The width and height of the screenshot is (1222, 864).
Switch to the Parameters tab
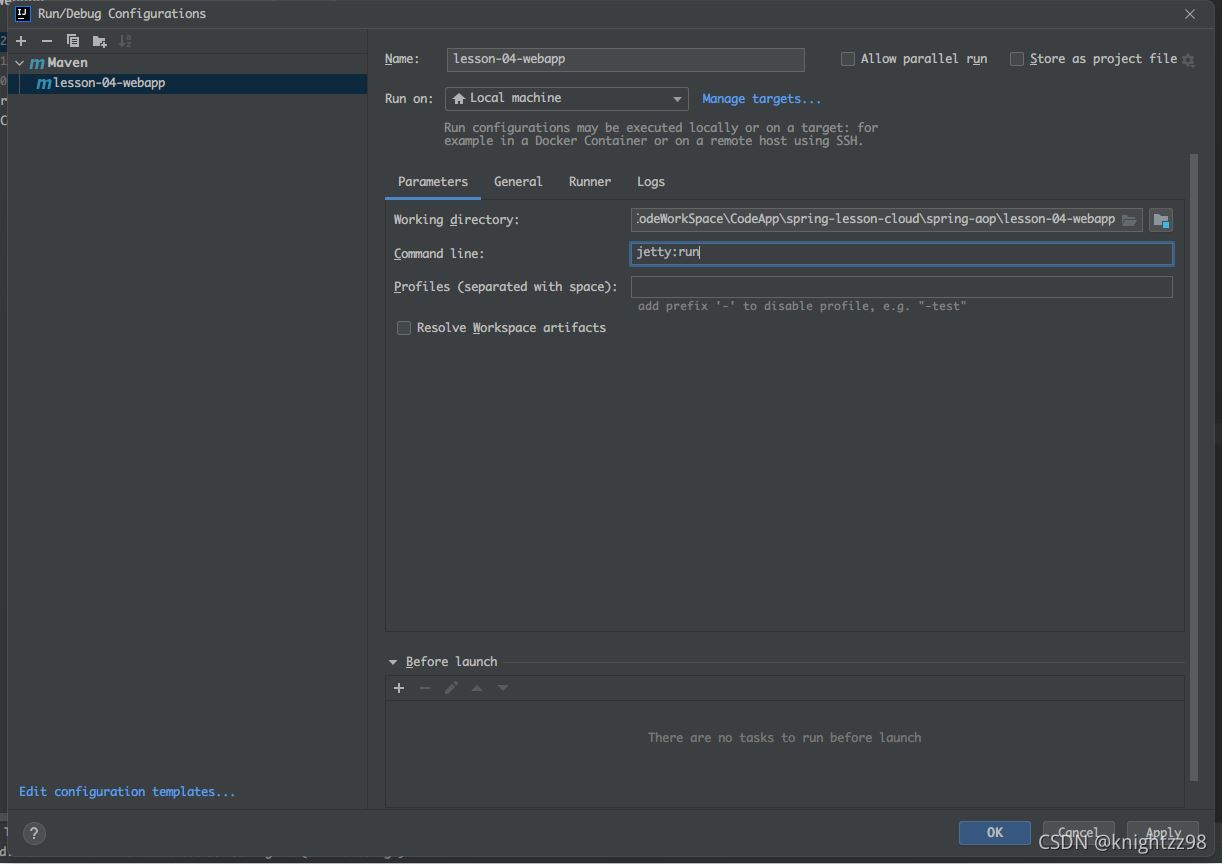click(433, 182)
